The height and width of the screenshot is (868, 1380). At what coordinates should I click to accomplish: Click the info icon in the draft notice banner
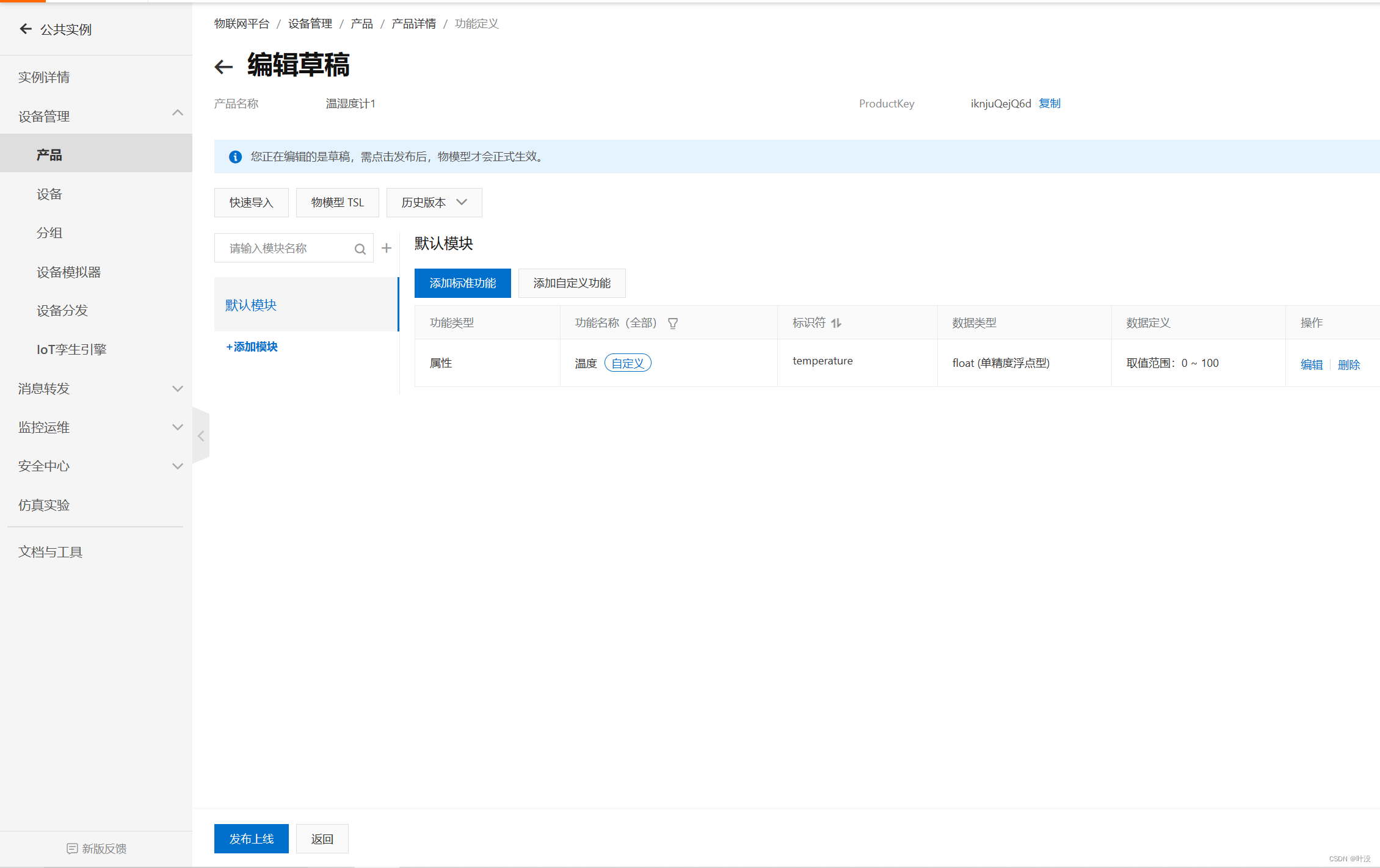[x=235, y=156]
